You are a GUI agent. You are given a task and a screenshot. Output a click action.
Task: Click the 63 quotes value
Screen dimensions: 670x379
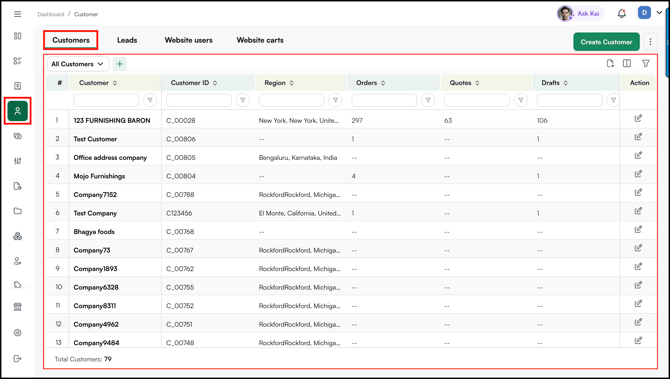pos(448,120)
